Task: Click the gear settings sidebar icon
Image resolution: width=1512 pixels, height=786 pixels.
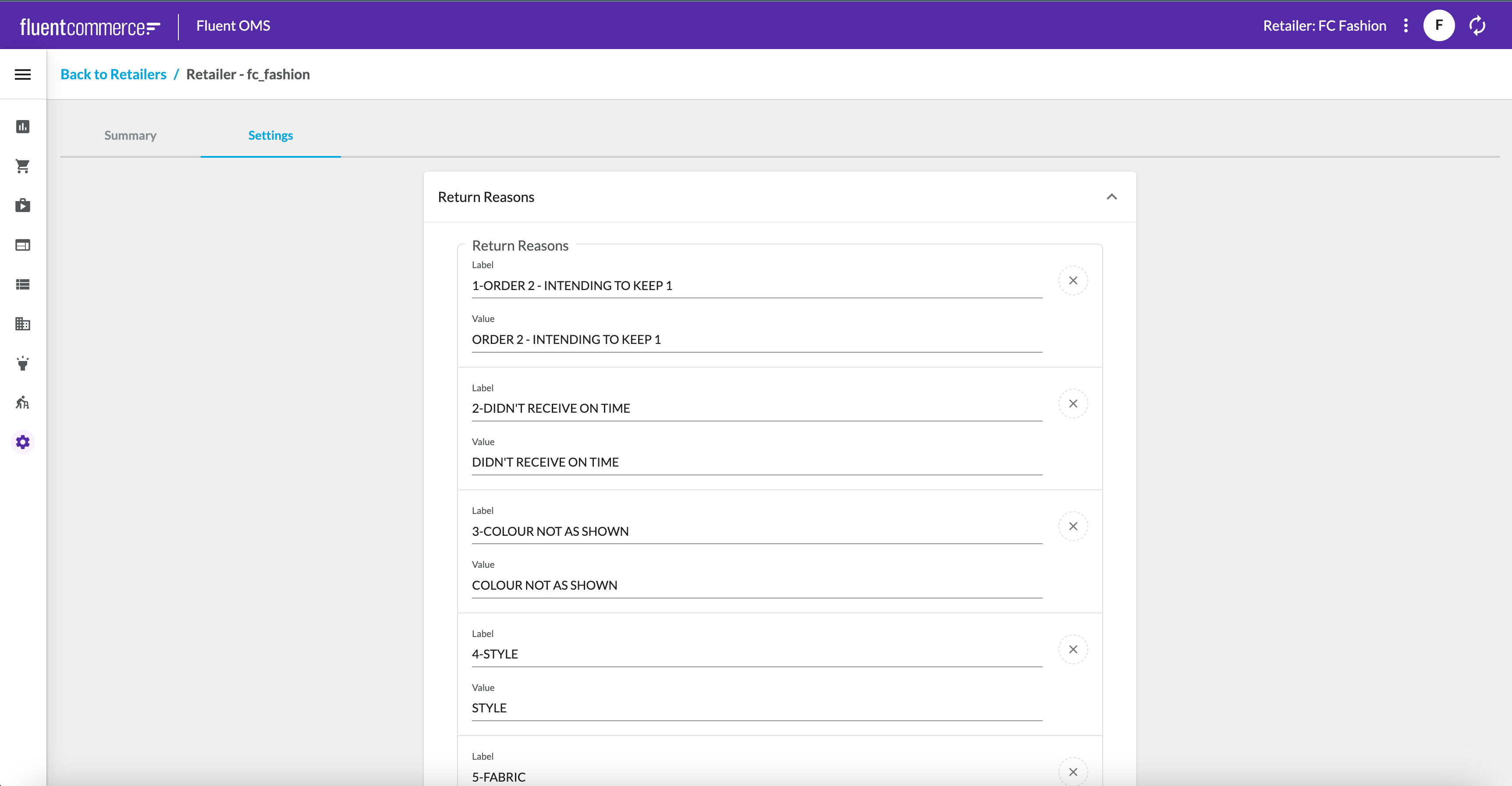Action: click(23, 442)
